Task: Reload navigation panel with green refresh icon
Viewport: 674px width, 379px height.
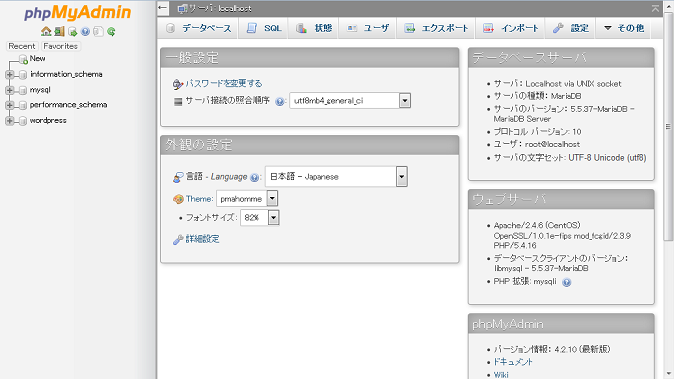Action: 111,31
